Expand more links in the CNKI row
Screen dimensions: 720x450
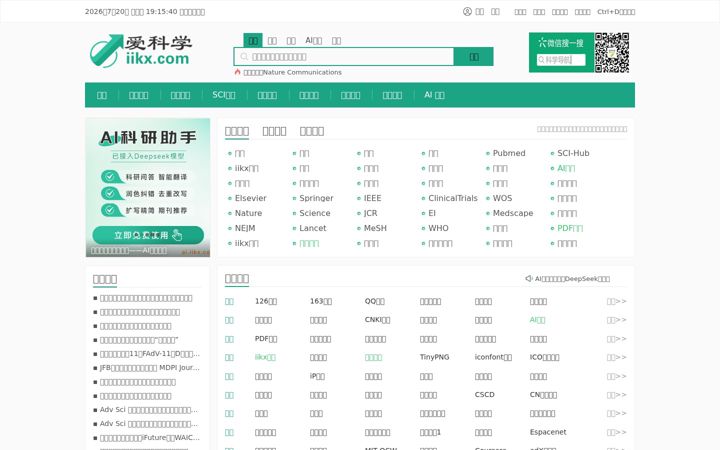[x=616, y=320]
